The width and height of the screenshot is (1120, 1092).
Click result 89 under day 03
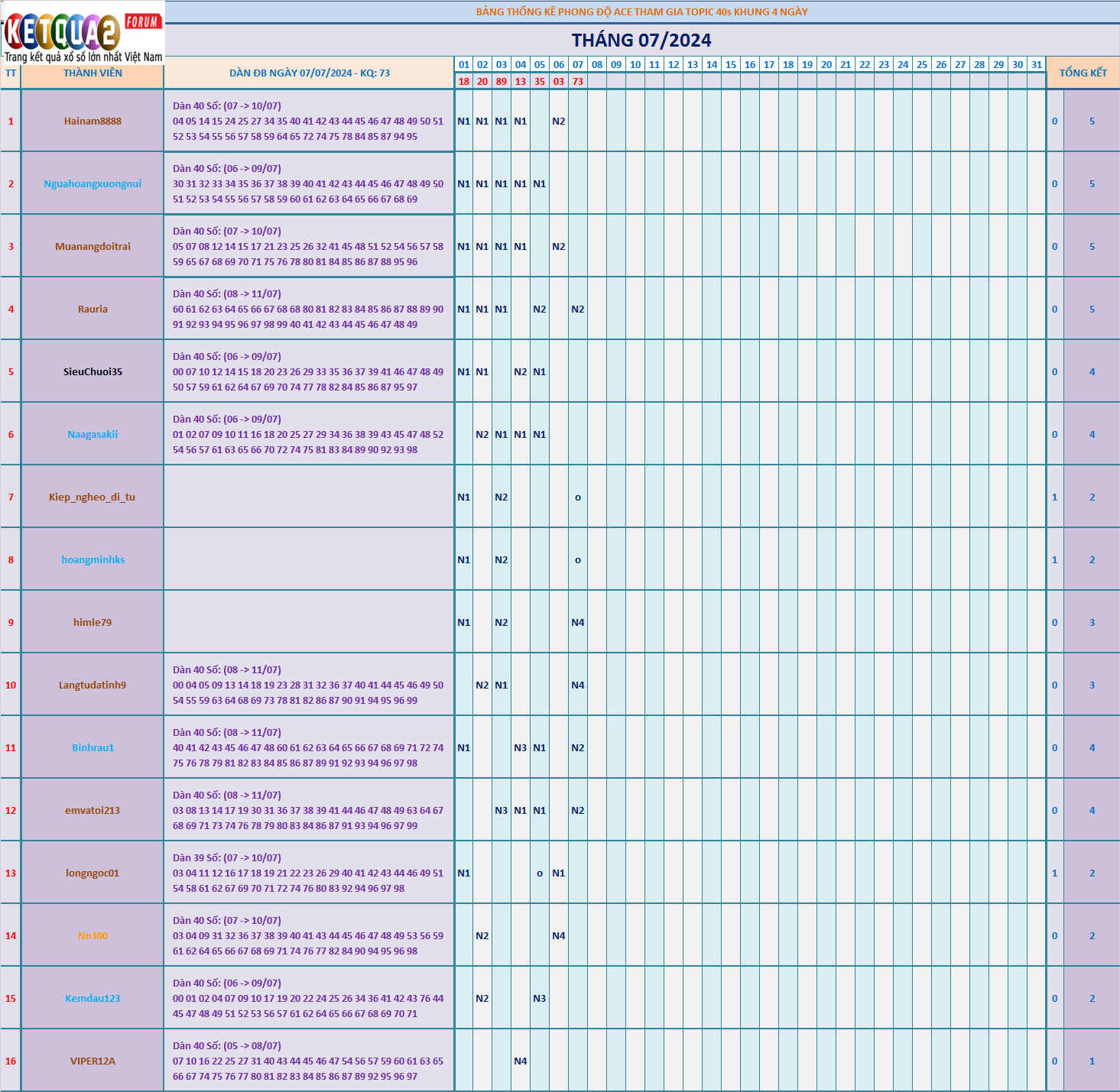point(502,81)
